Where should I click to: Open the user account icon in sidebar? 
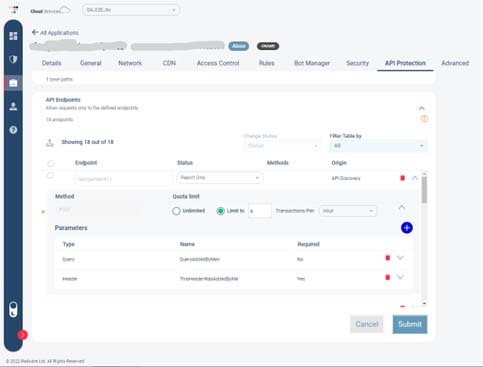[13, 106]
